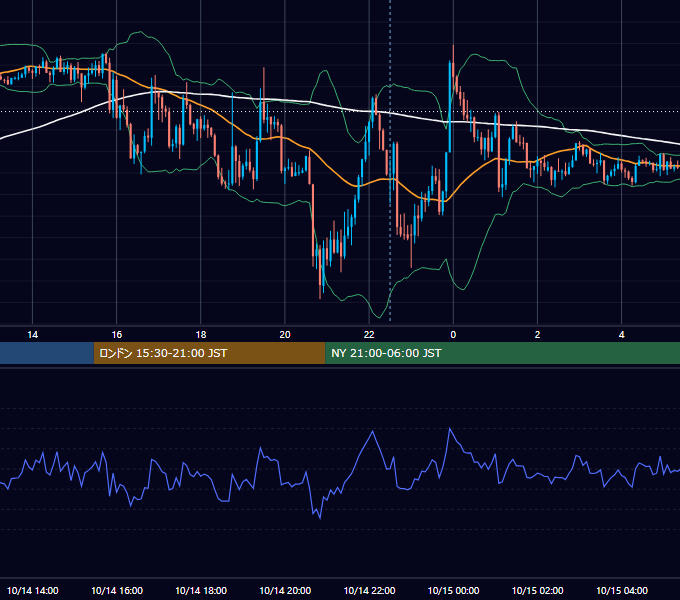The height and width of the screenshot is (600, 680).
Task: Click the oscillator peak at 10/15 00:00
Action: click(450, 429)
